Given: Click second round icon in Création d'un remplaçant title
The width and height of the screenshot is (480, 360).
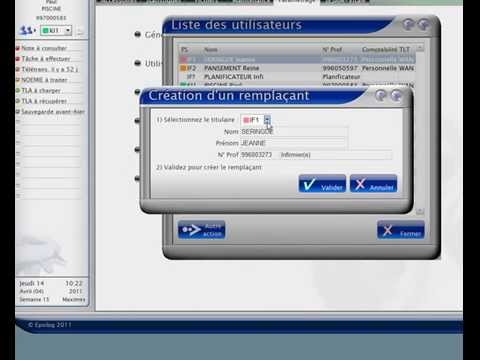Looking at the screenshot, I should tap(396, 96).
